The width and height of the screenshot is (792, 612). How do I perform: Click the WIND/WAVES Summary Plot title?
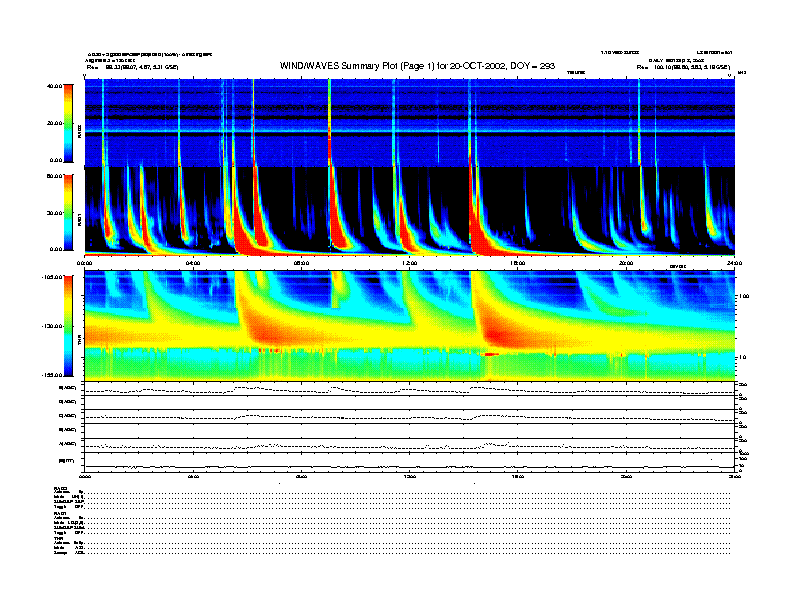point(417,66)
